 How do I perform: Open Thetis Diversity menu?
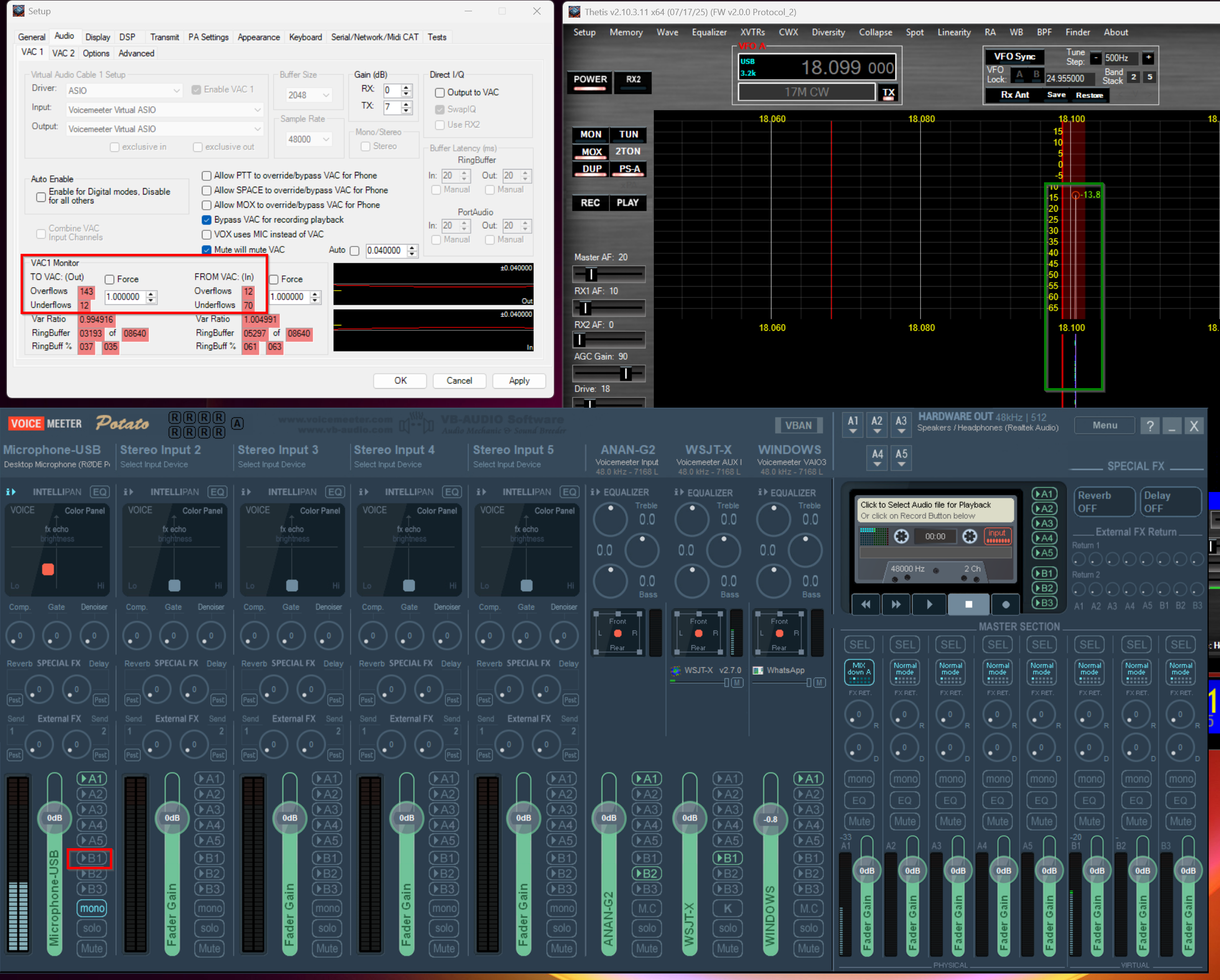(x=828, y=32)
